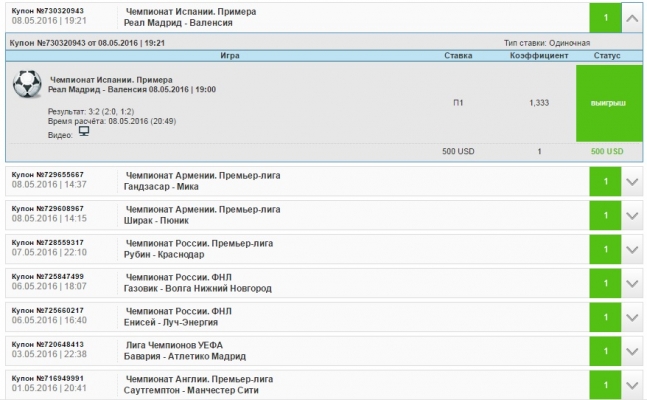Click the Чемпионат Англии. Премьер-лига label
This screenshot has width=647, height=400.
coord(199,379)
